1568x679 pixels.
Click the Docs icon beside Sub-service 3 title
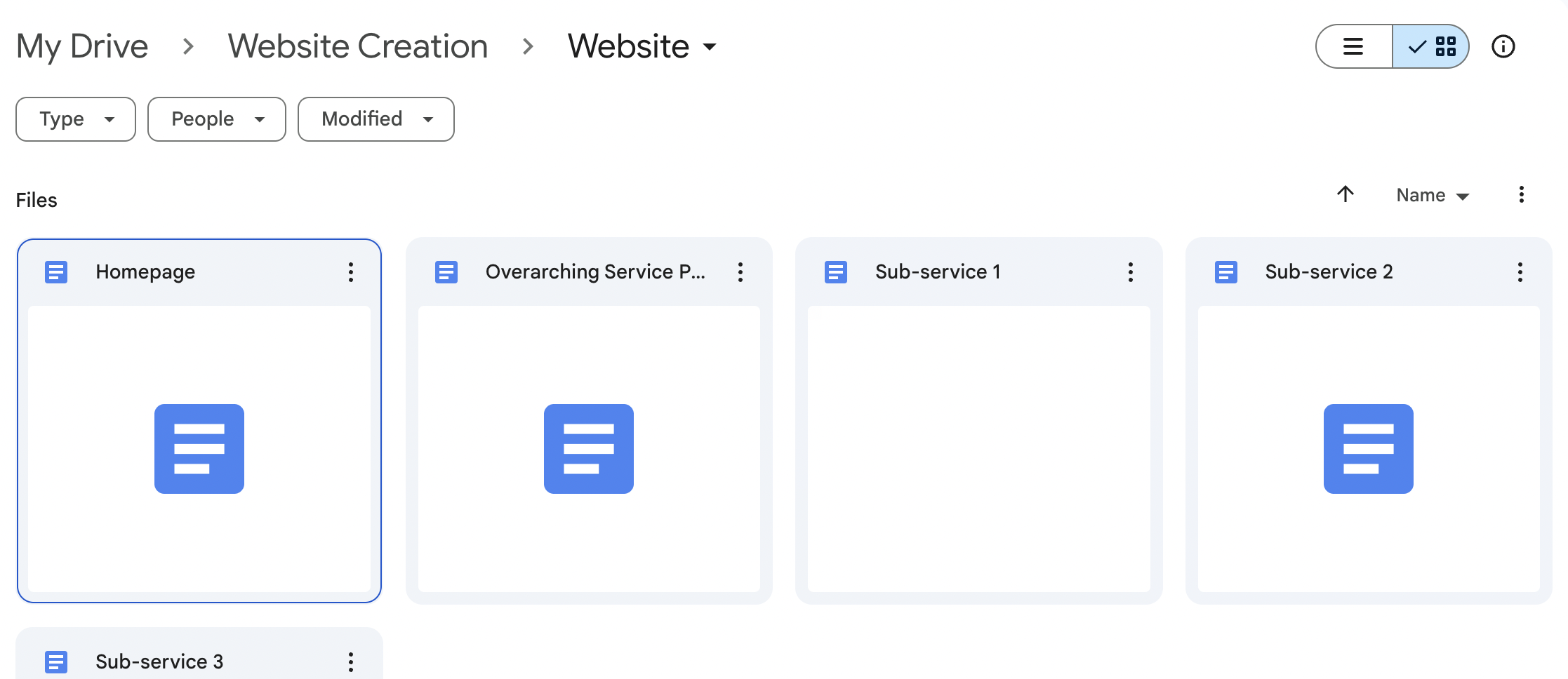[56, 662]
